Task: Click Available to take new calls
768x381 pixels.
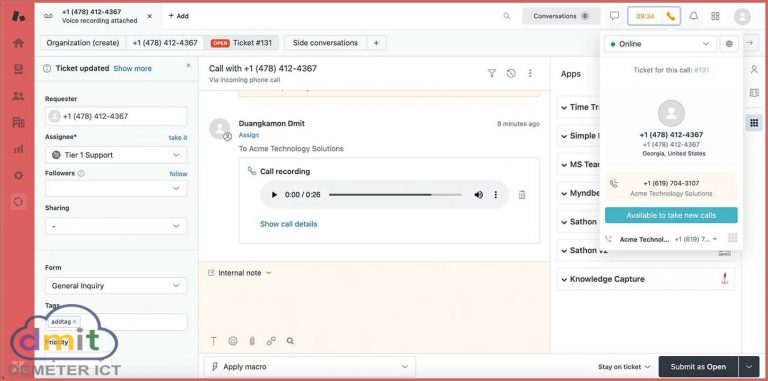Action: pos(671,215)
